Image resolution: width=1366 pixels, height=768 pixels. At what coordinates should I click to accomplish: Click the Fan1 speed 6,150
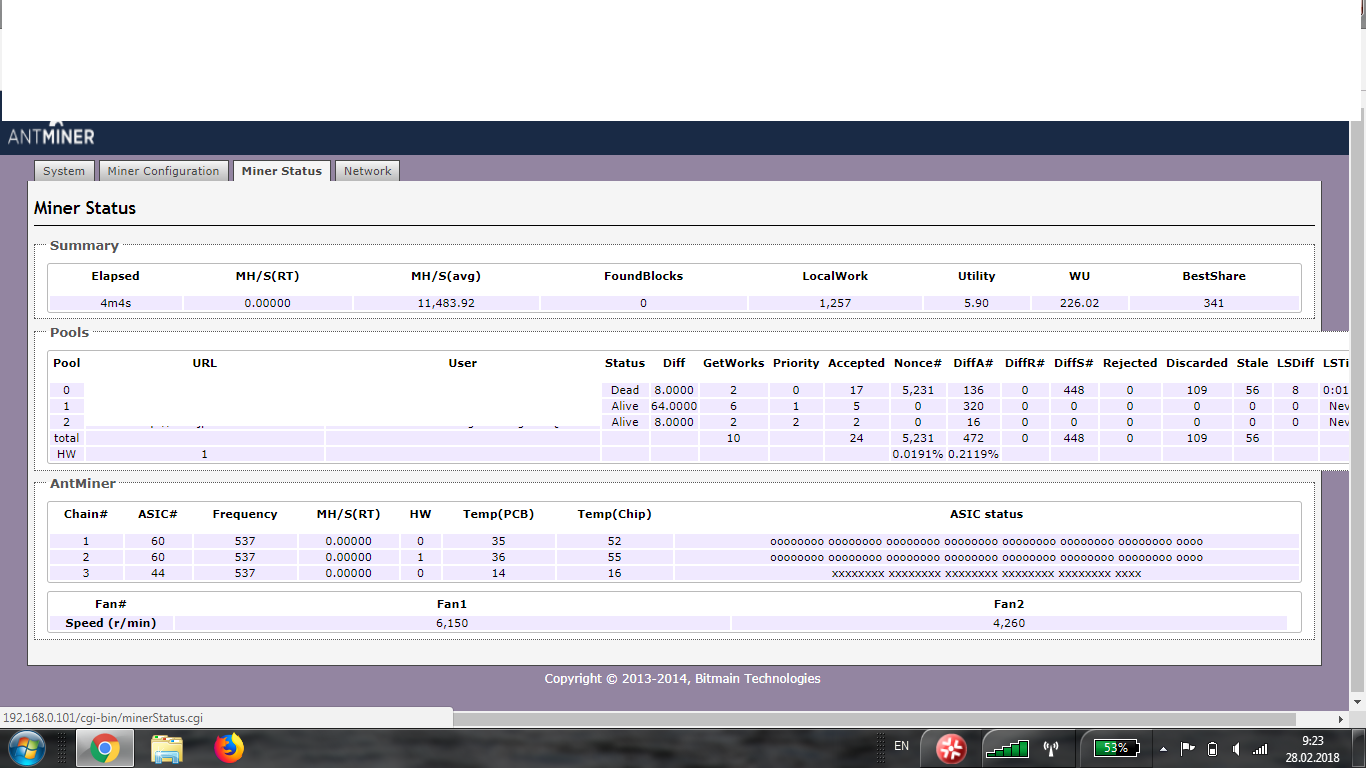click(x=452, y=623)
